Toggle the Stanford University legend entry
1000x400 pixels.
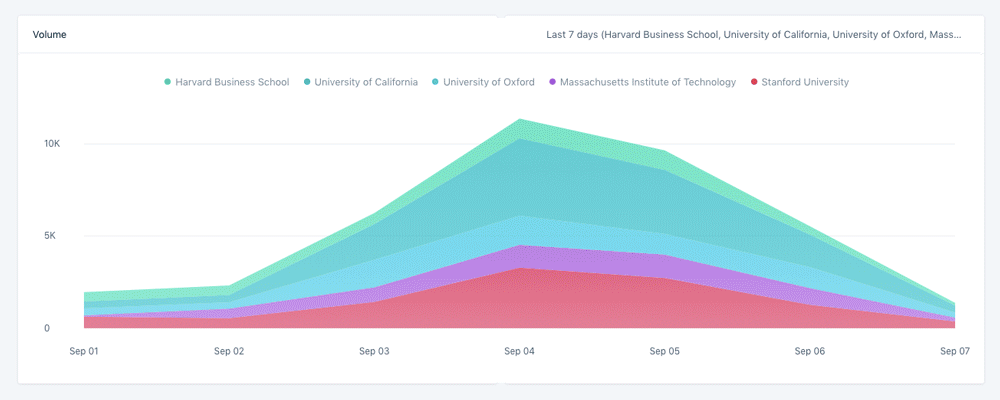pyautogui.click(x=800, y=82)
